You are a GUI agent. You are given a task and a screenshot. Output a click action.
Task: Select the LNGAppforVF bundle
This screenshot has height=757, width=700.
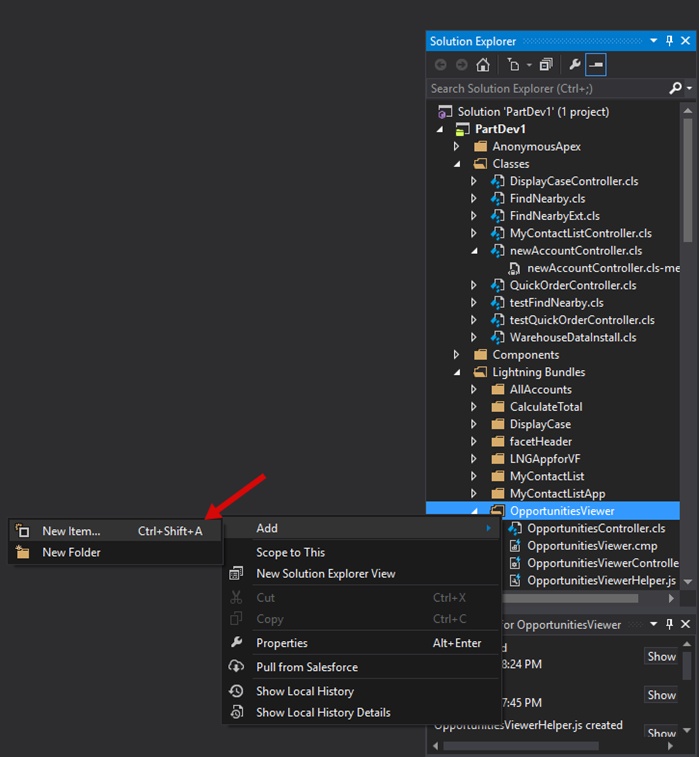(x=545, y=459)
